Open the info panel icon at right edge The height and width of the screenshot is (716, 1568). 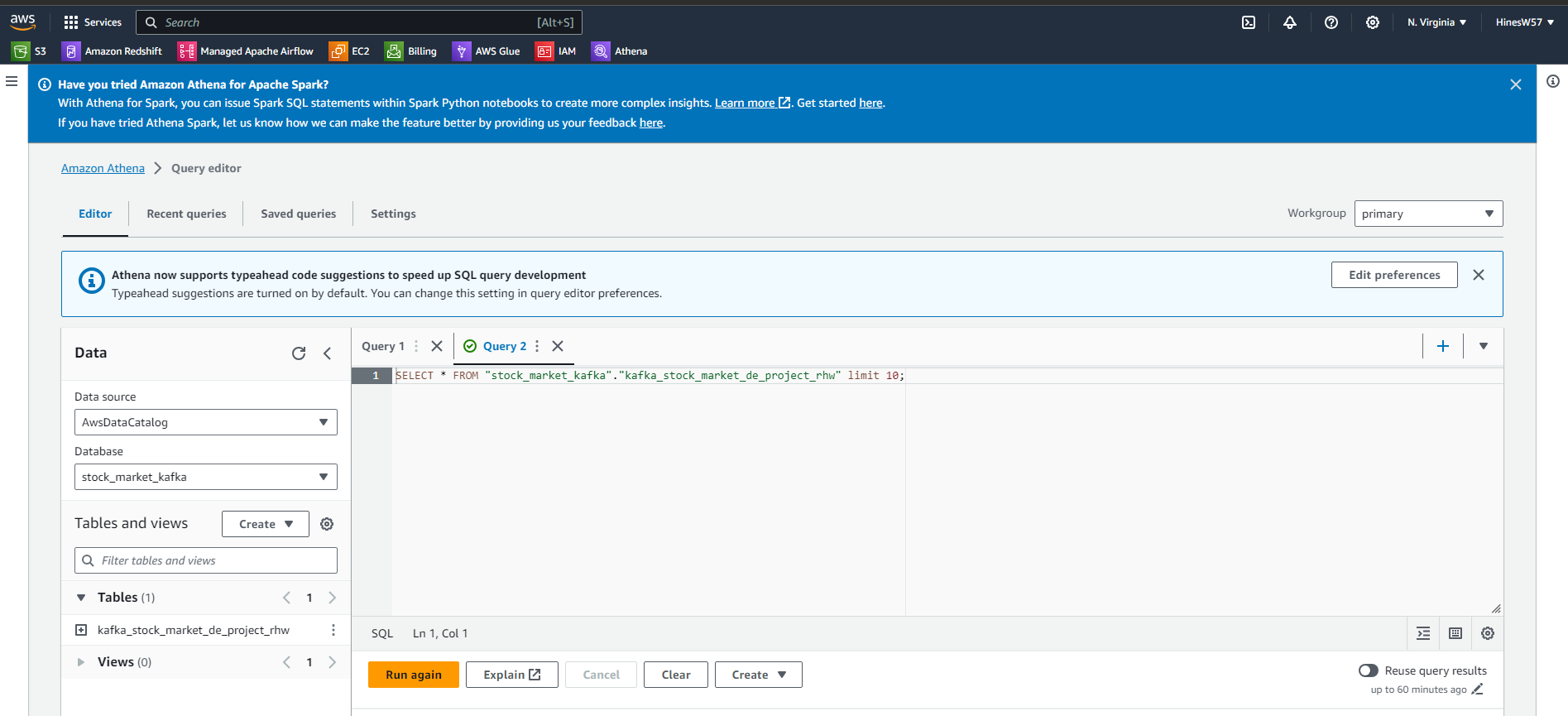[x=1553, y=81]
